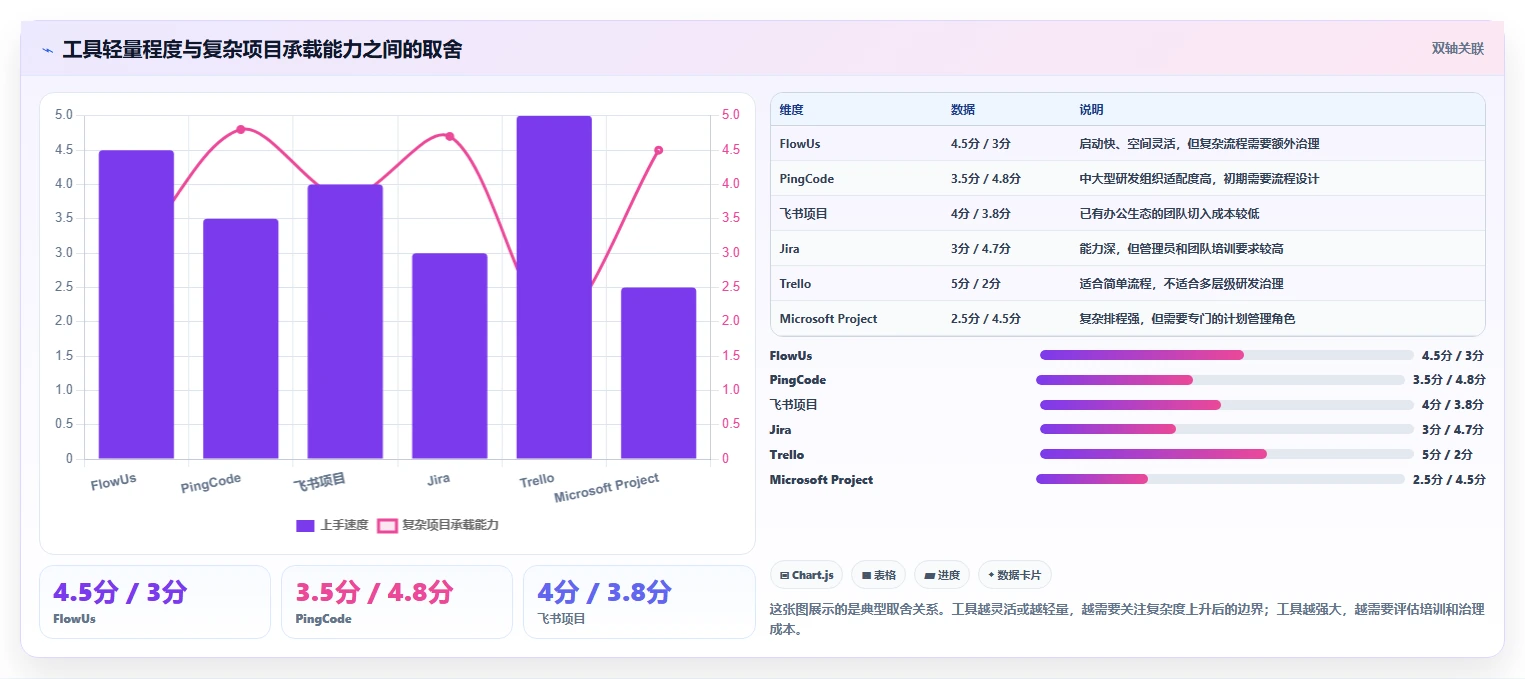Click the description 已有办公生态的团队切入成本较低
The width and height of the screenshot is (1525, 679).
[x=1169, y=214]
